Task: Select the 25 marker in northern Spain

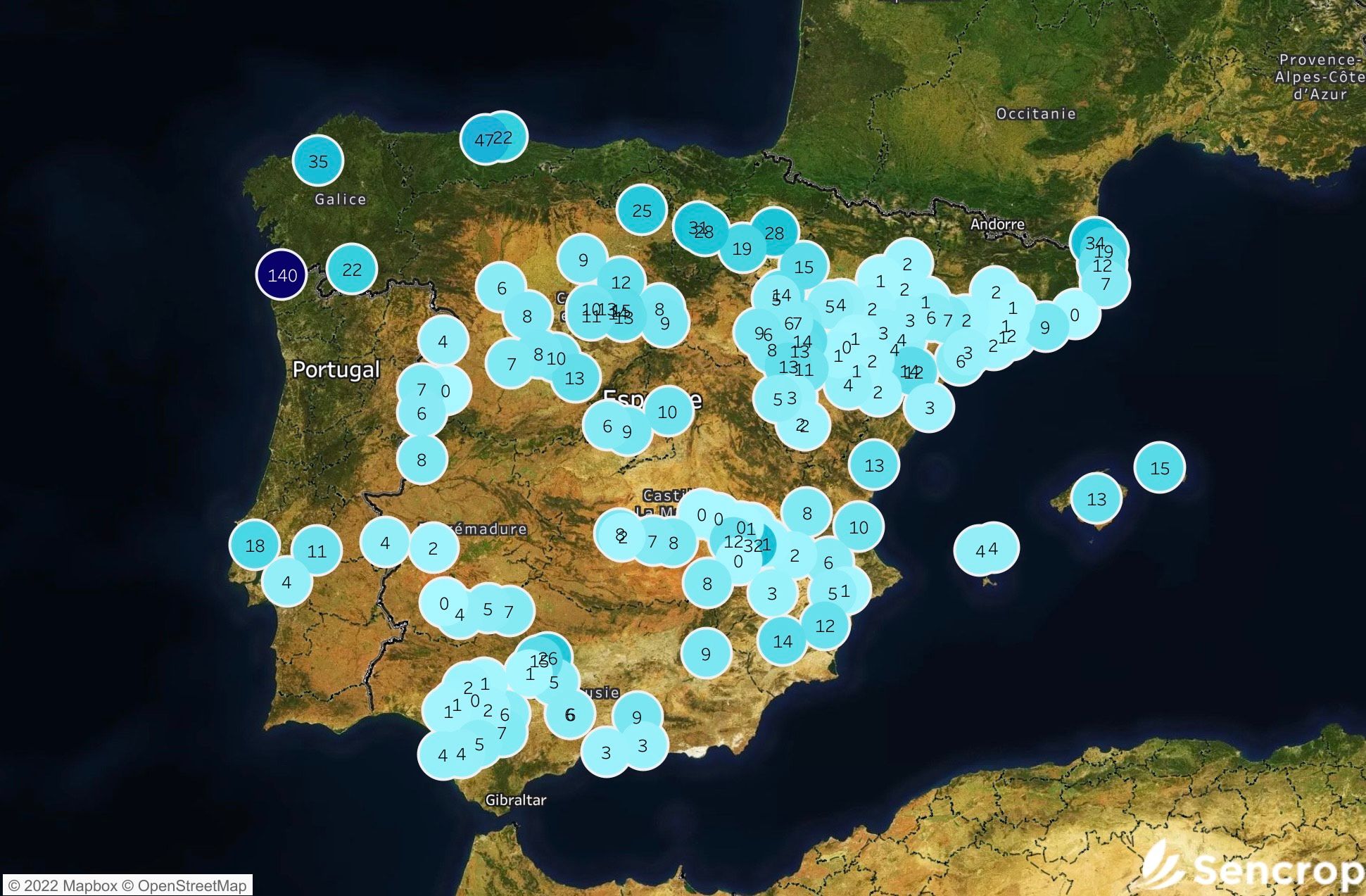Action: point(642,210)
